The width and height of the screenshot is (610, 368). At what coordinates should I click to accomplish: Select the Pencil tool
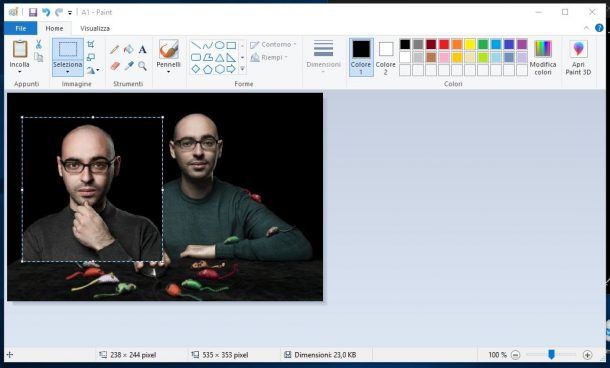pyautogui.click(x=114, y=49)
